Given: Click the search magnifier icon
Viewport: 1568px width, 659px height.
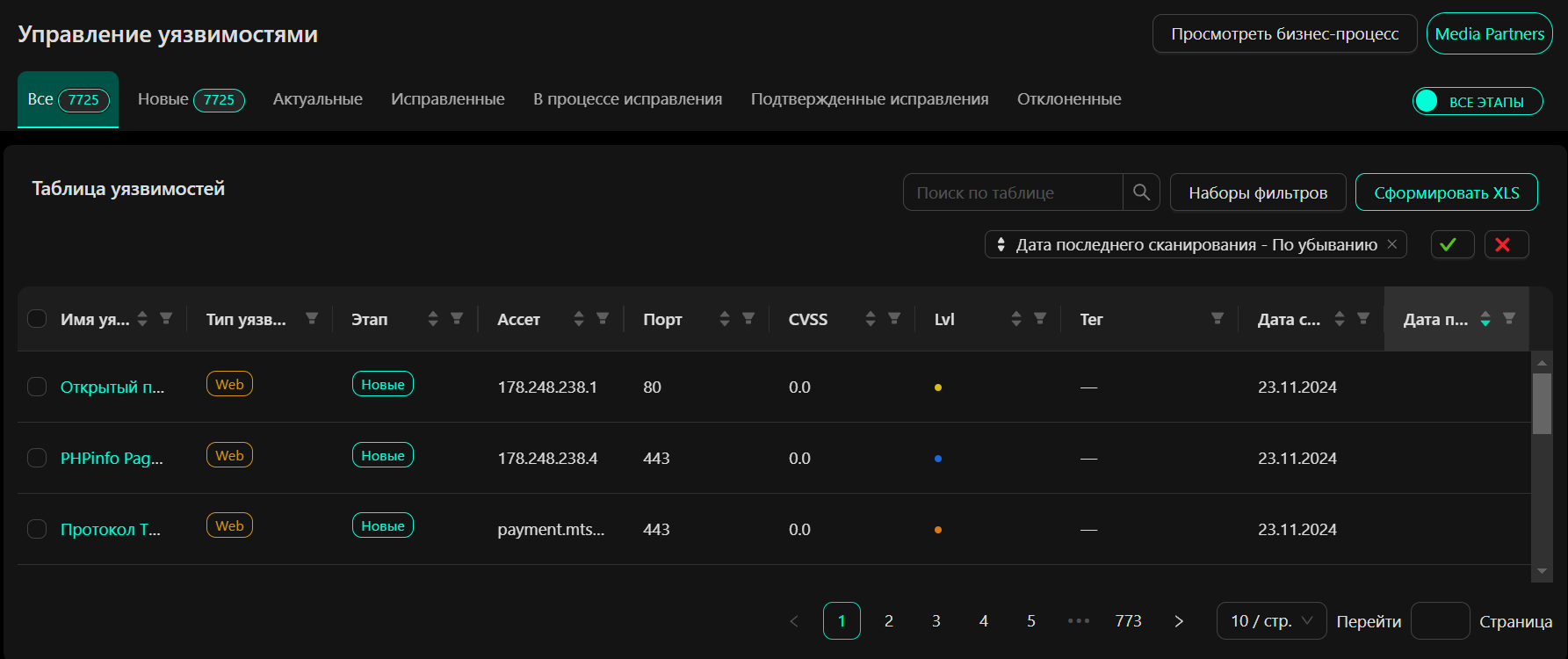Looking at the screenshot, I should tap(1141, 192).
